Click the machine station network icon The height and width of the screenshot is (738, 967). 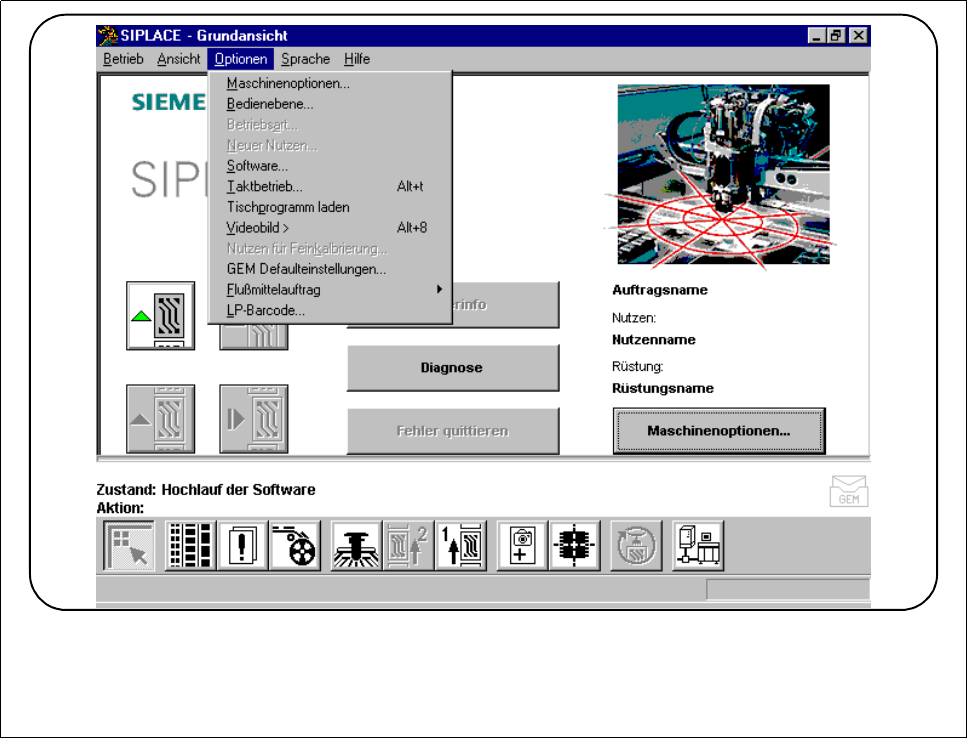(x=697, y=546)
